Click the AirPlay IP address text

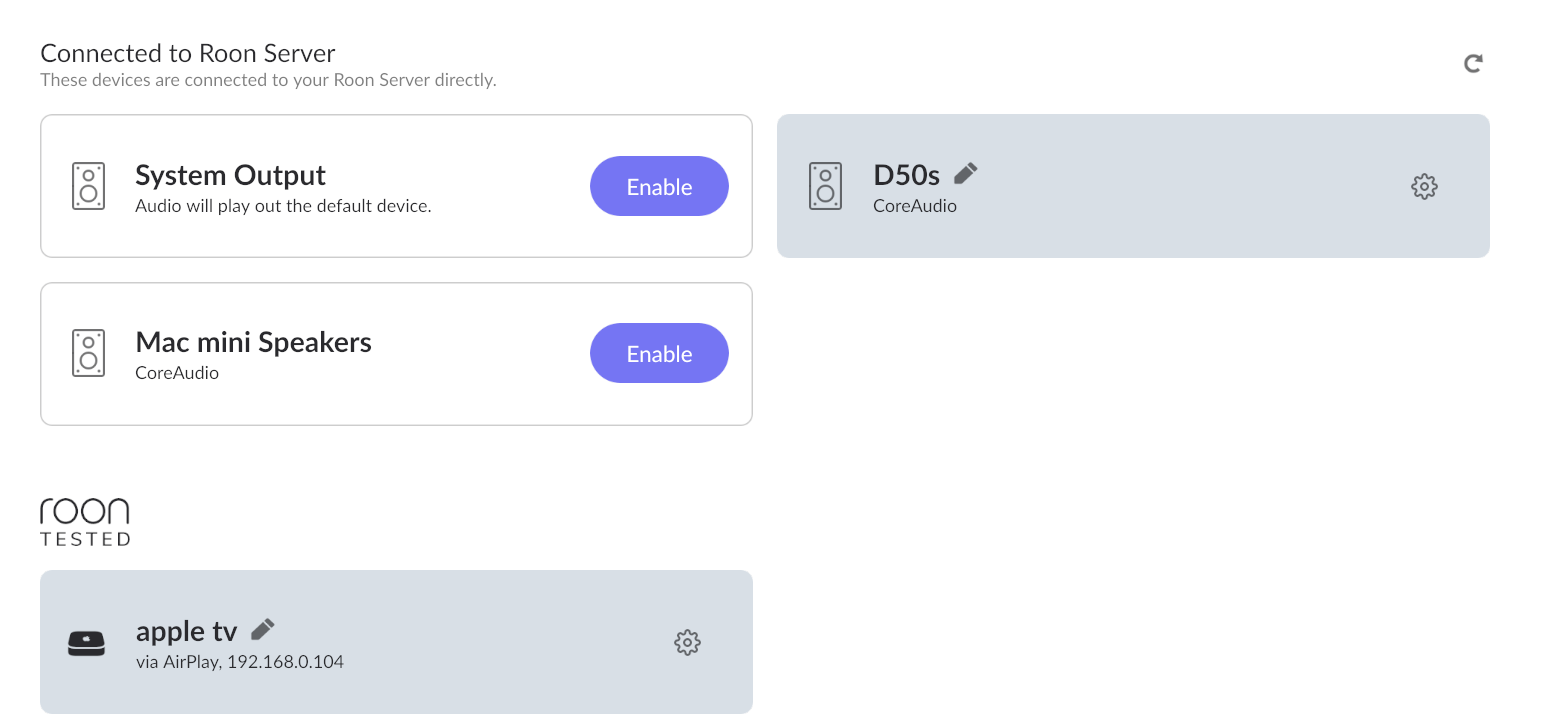pyautogui.click(x=285, y=662)
